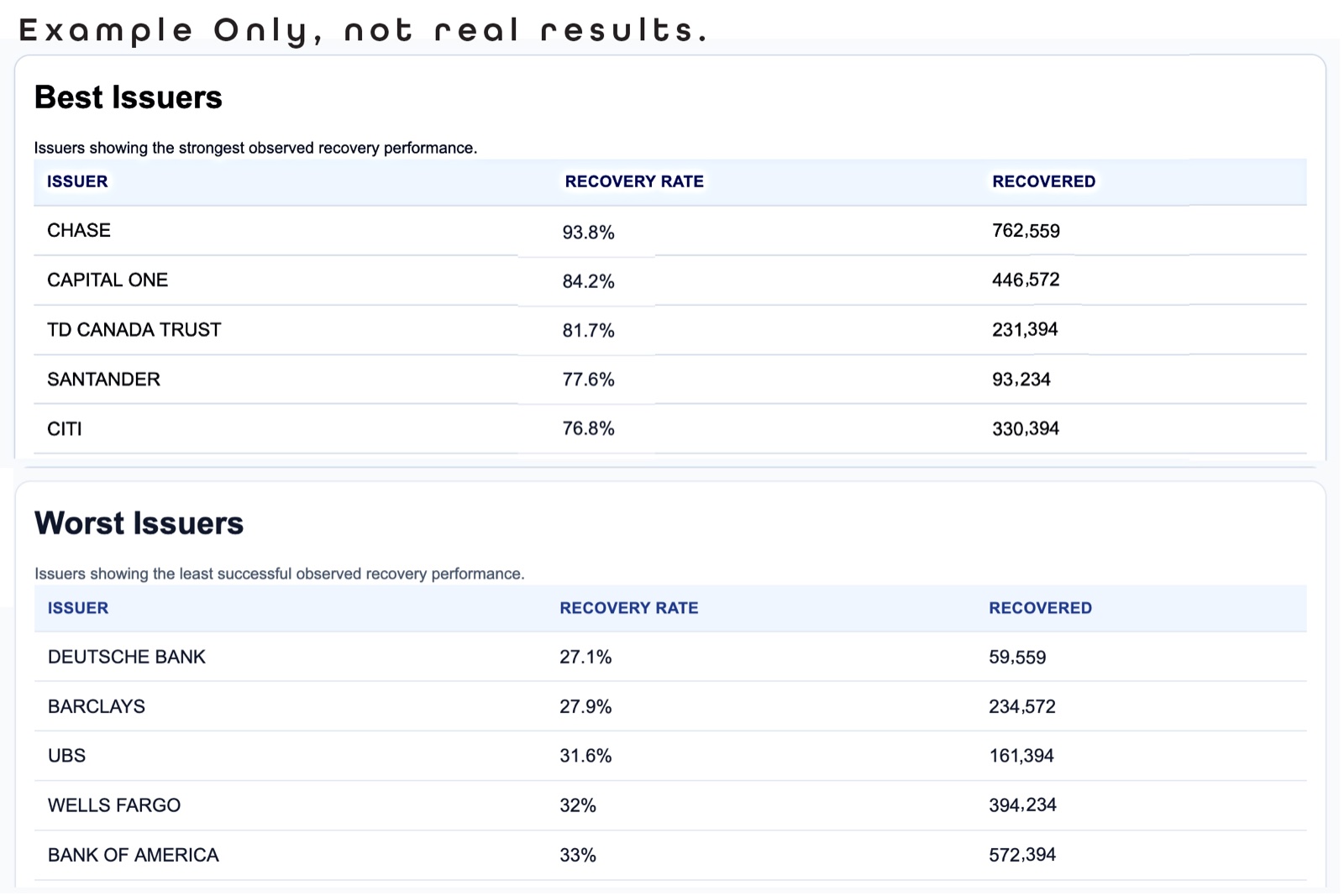Click DEUTSCHE BANK issuer name

coord(127,657)
